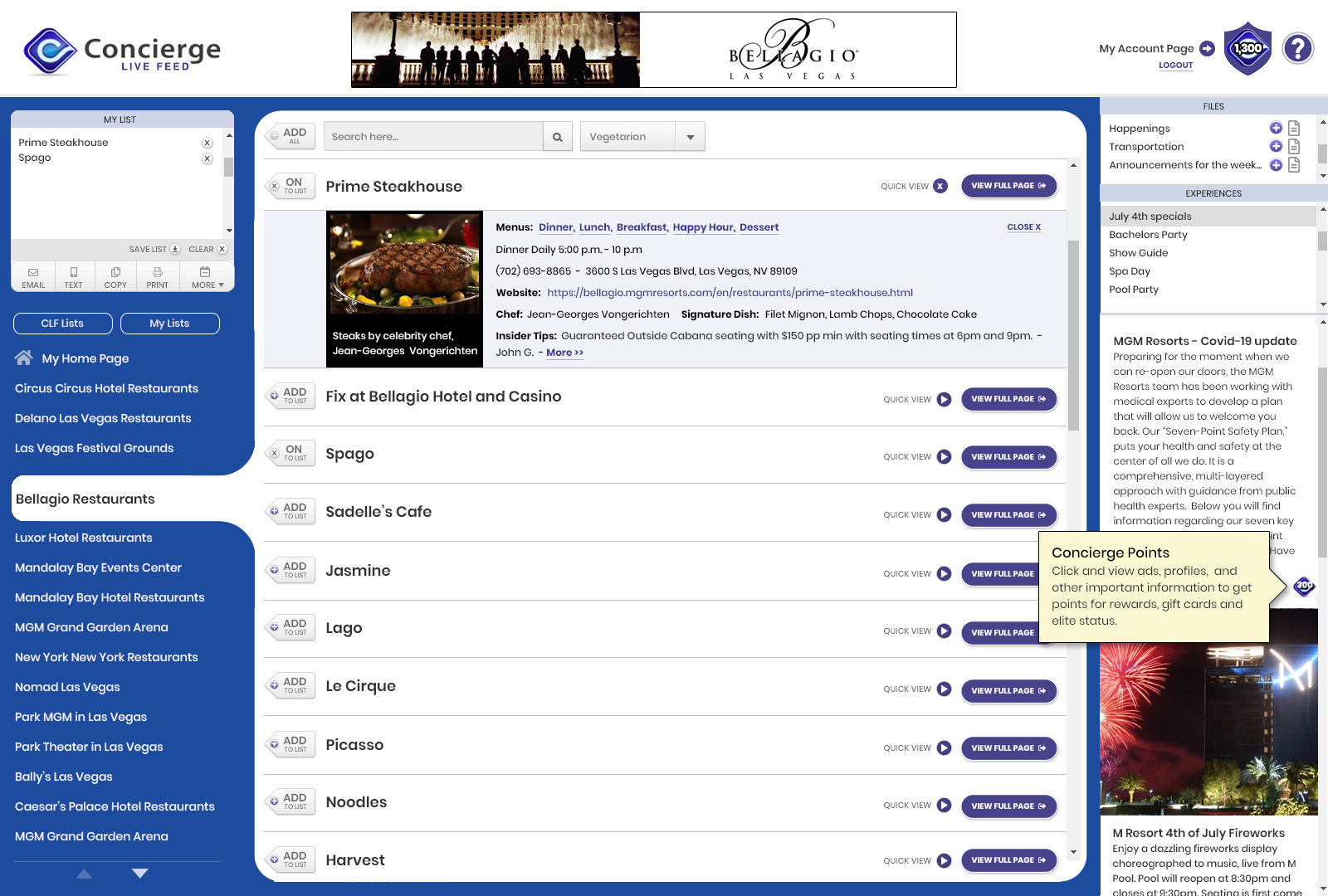Add Transportation file with plus icon
The height and width of the screenshot is (896, 1328).
tap(1276, 146)
